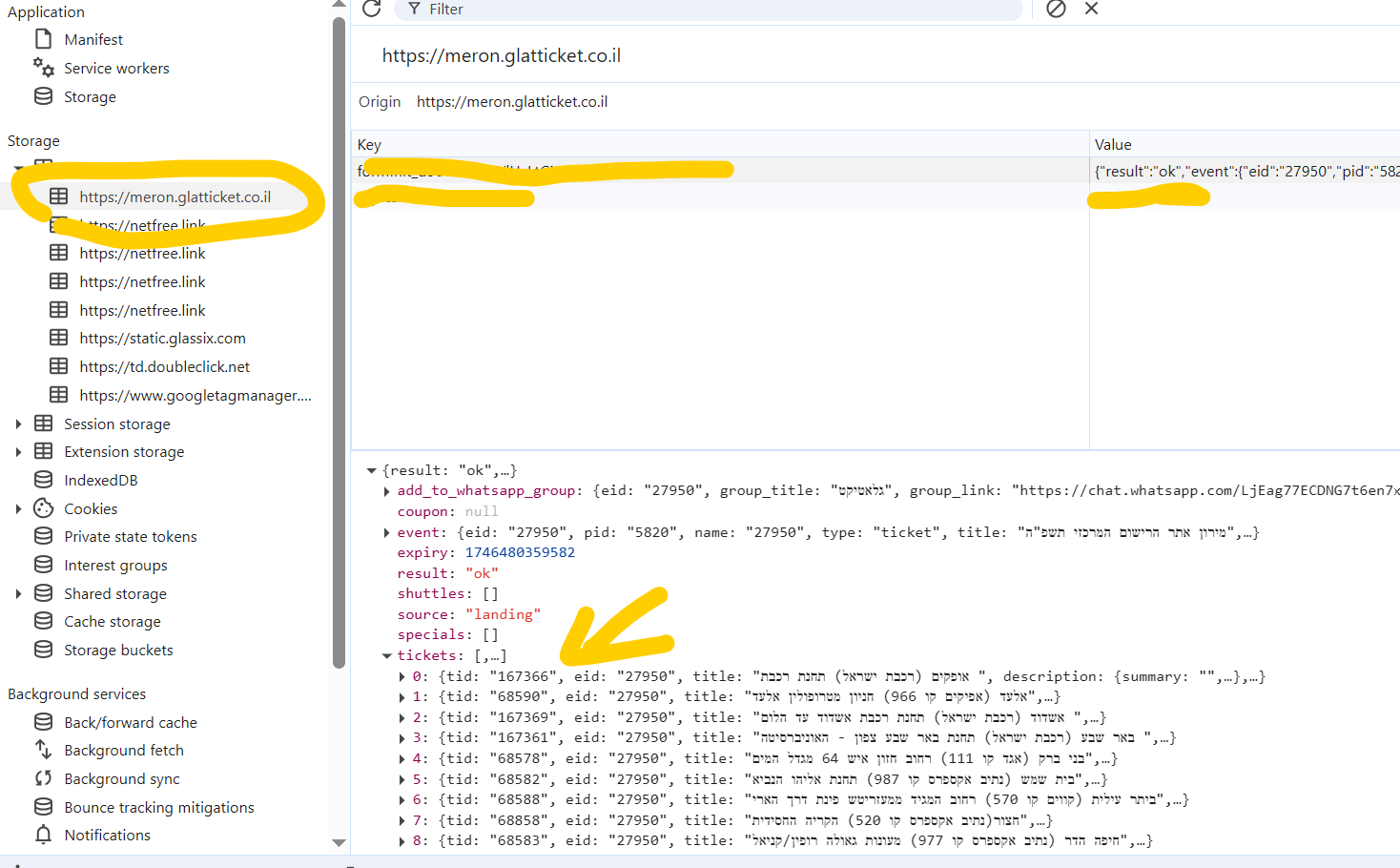Click the Interest groups database icon

coord(43,565)
